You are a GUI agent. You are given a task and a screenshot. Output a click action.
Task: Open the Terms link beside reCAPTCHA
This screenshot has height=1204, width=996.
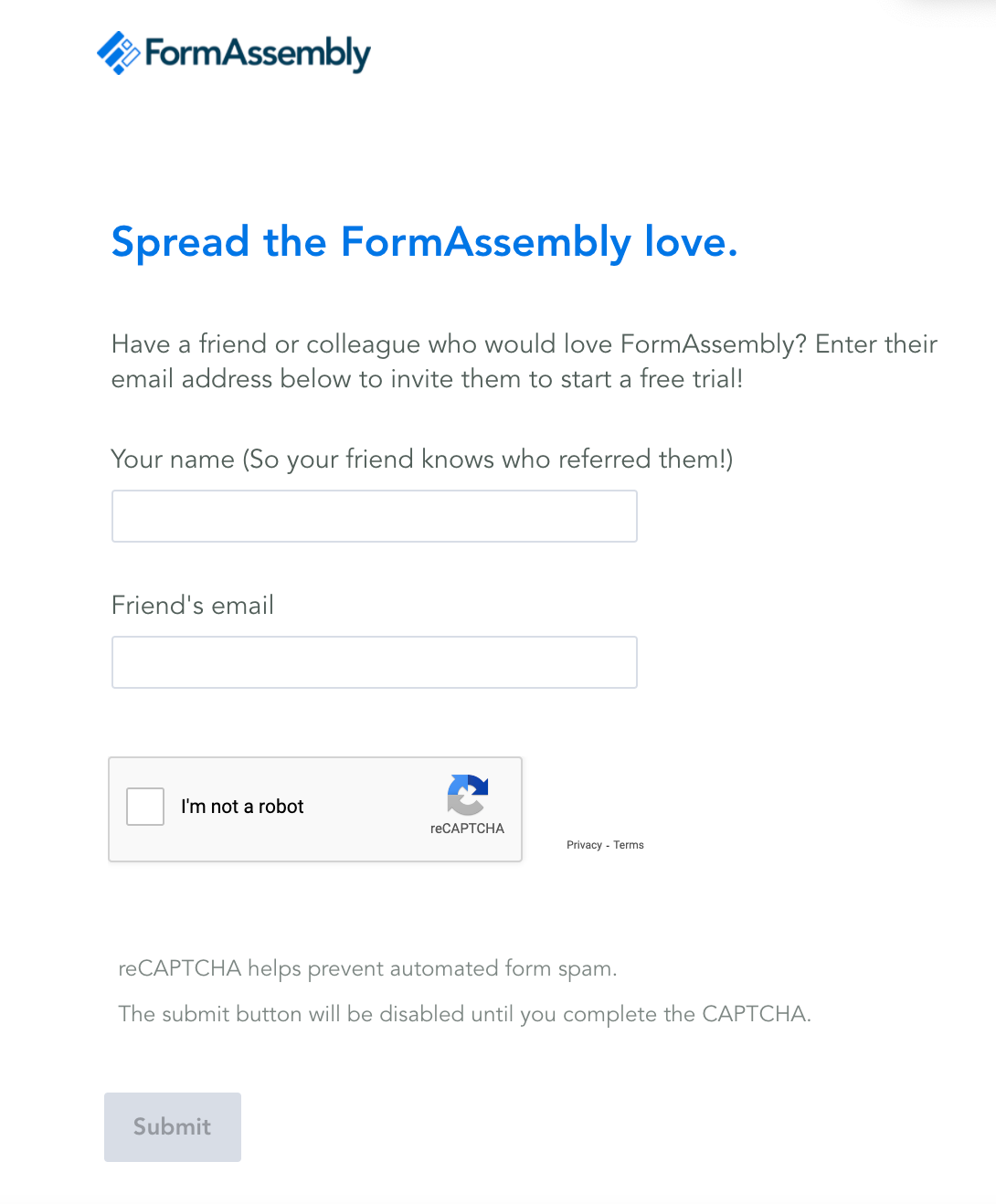pyautogui.click(x=629, y=845)
